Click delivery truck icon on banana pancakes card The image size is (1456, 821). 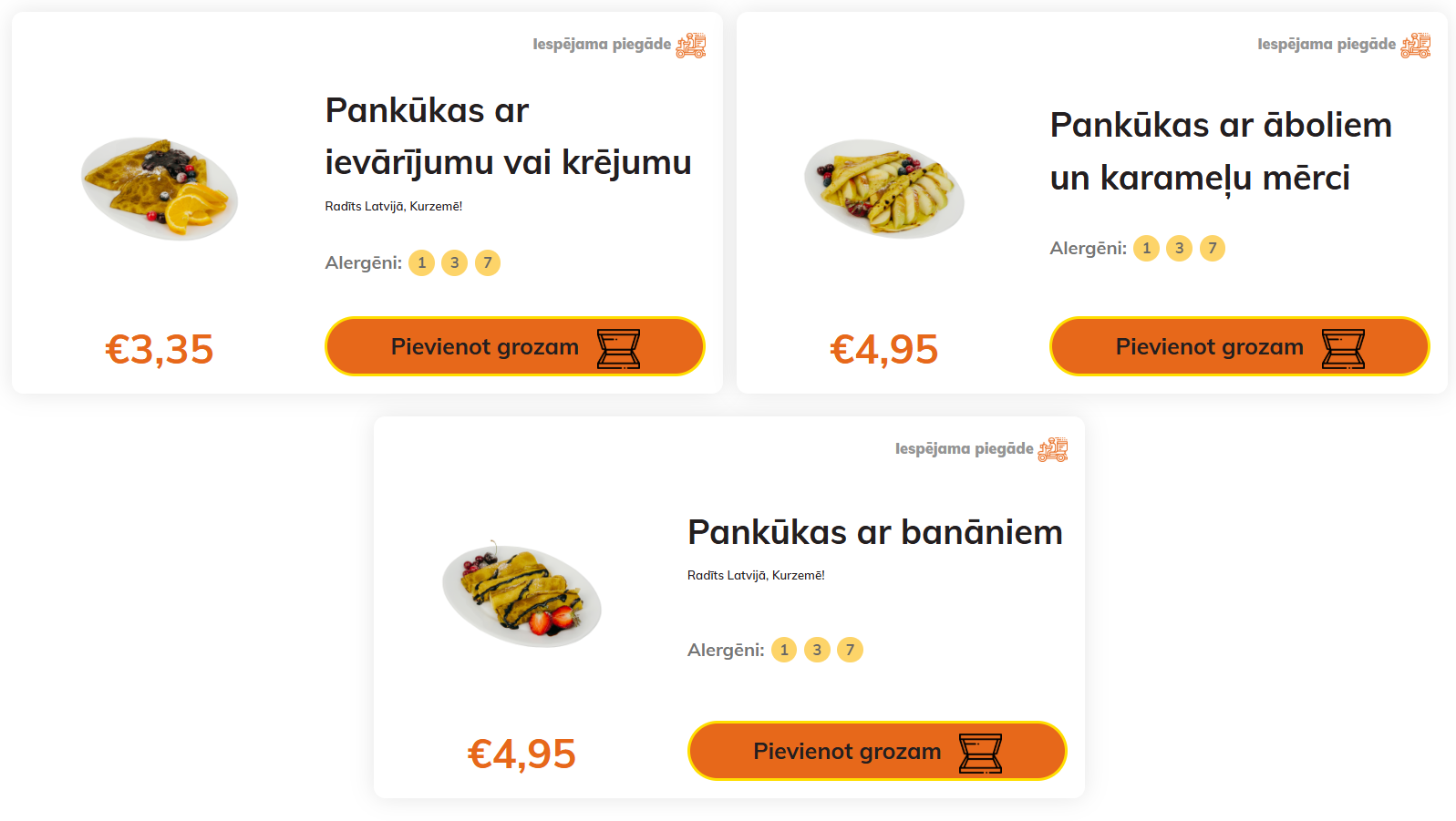pyautogui.click(x=1053, y=449)
